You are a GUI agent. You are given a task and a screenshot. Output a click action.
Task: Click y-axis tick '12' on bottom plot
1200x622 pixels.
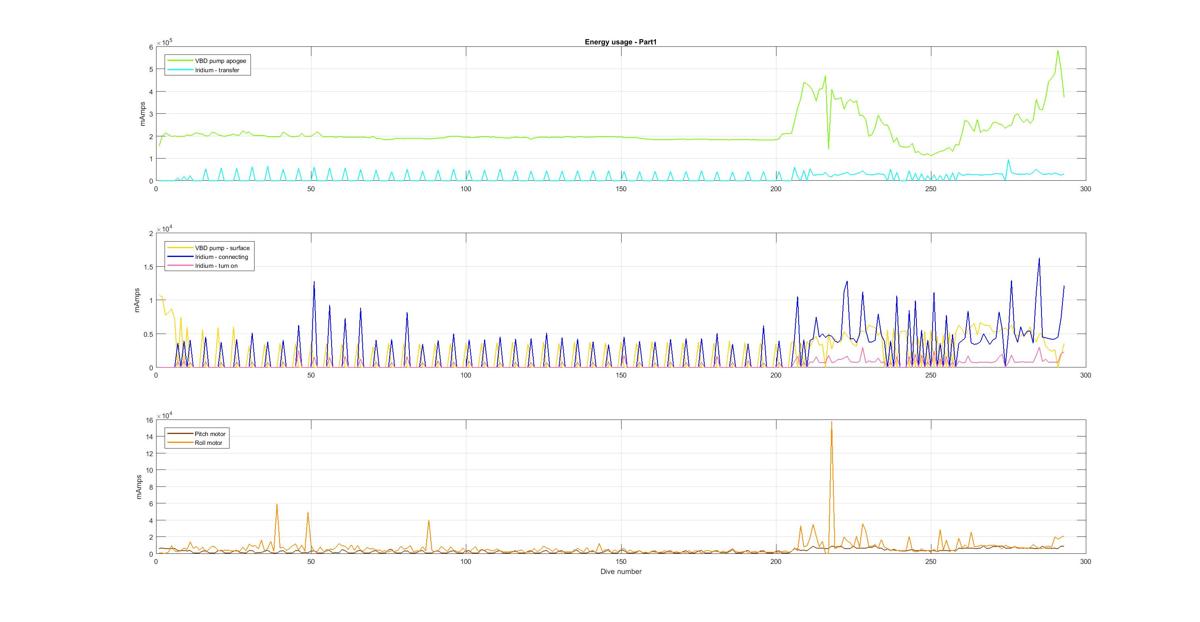tap(148, 454)
